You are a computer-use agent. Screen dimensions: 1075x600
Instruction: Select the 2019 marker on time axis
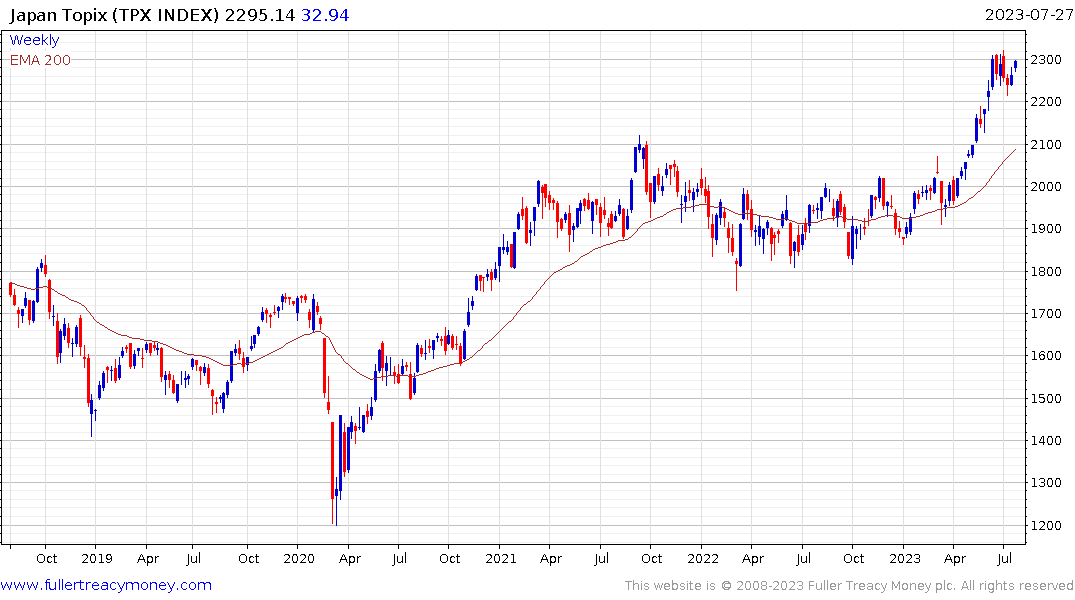pyautogui.click(x=97, y=558)
